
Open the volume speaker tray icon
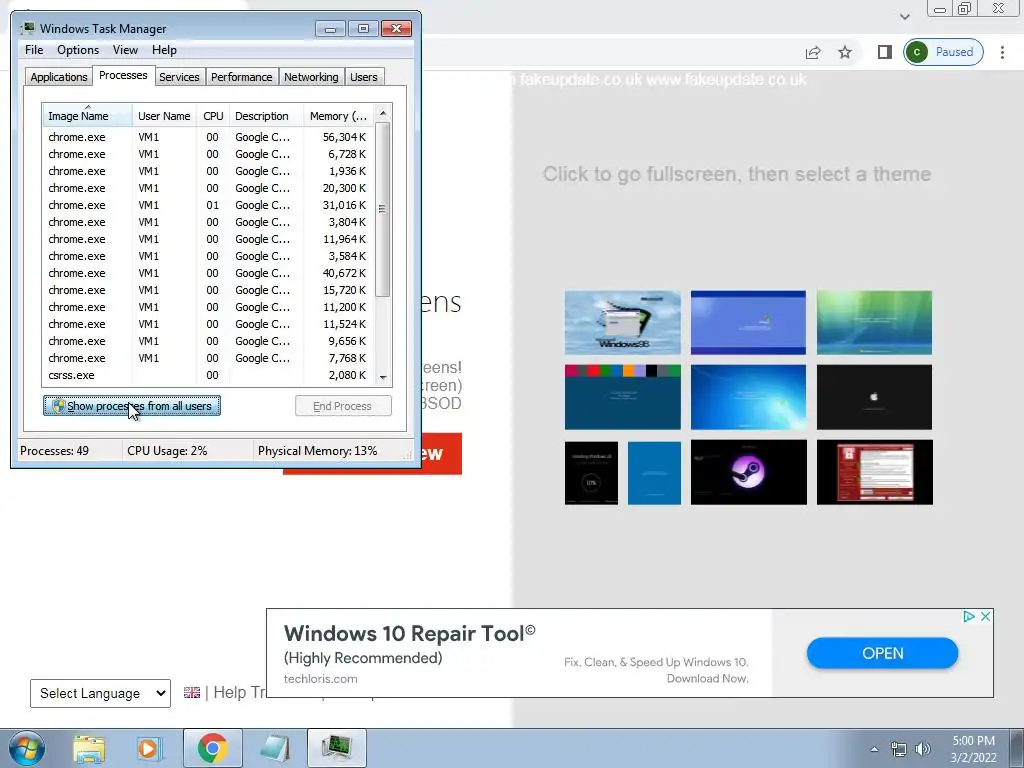[x=923, y=749]
